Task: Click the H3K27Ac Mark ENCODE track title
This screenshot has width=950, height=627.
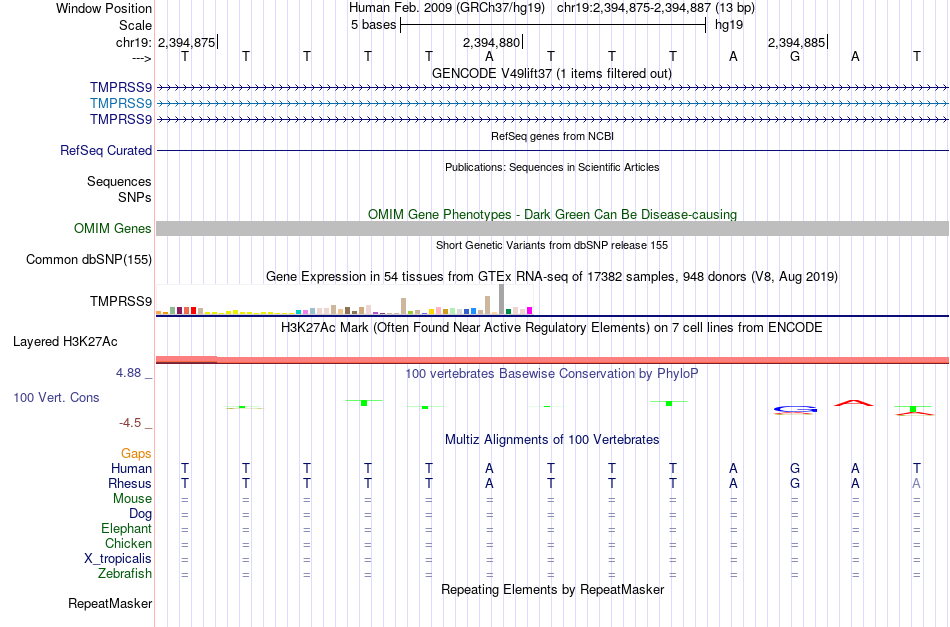Action: (552, 328)
